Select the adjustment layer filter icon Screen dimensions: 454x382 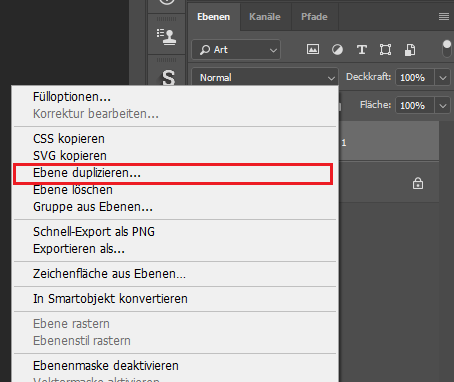(337, 50)
